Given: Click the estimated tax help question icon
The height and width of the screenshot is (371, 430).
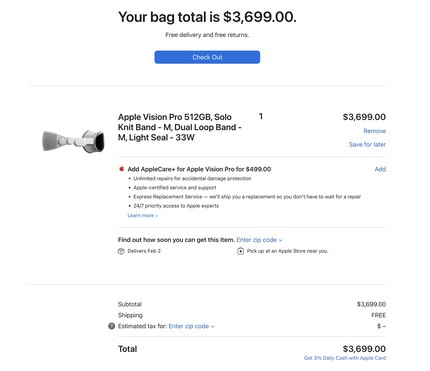Looking at the screenshot, I should point(112,326).
